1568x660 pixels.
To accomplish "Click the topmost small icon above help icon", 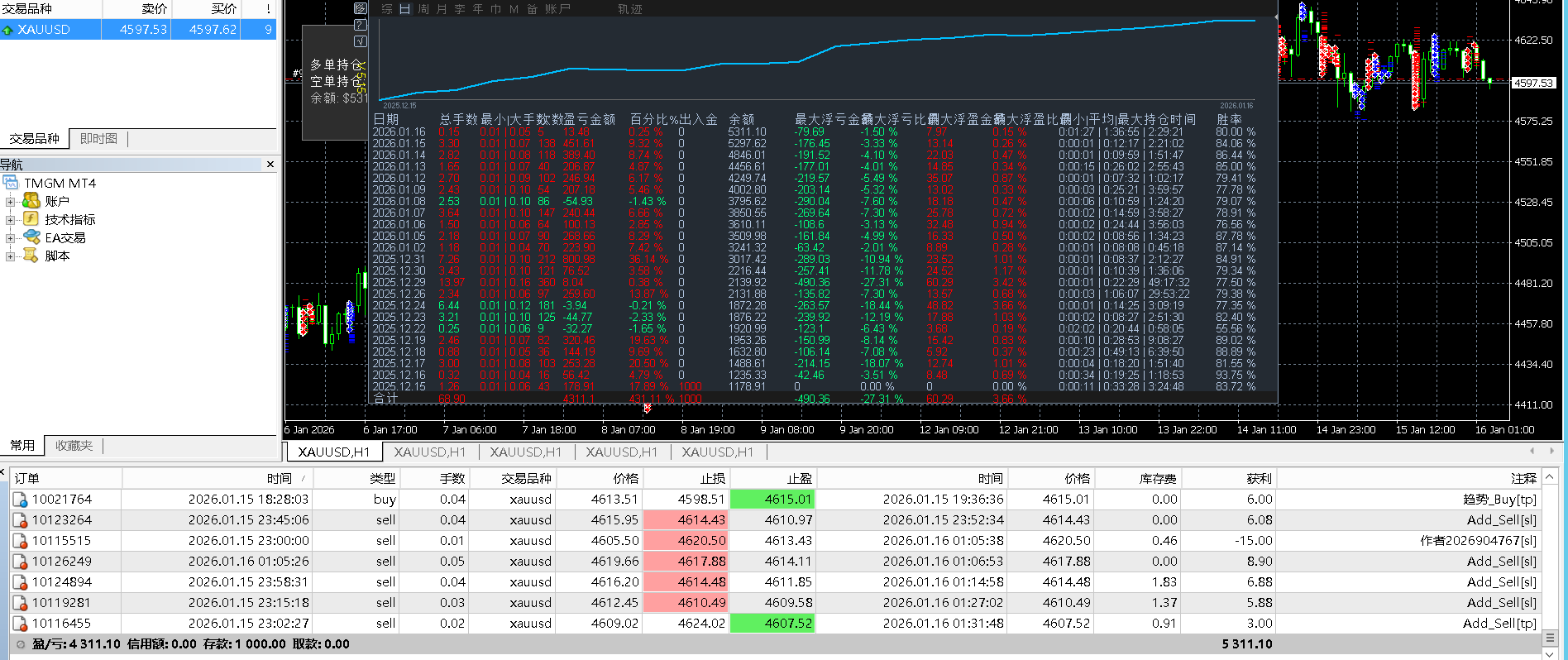I will (x=360, y=8).
